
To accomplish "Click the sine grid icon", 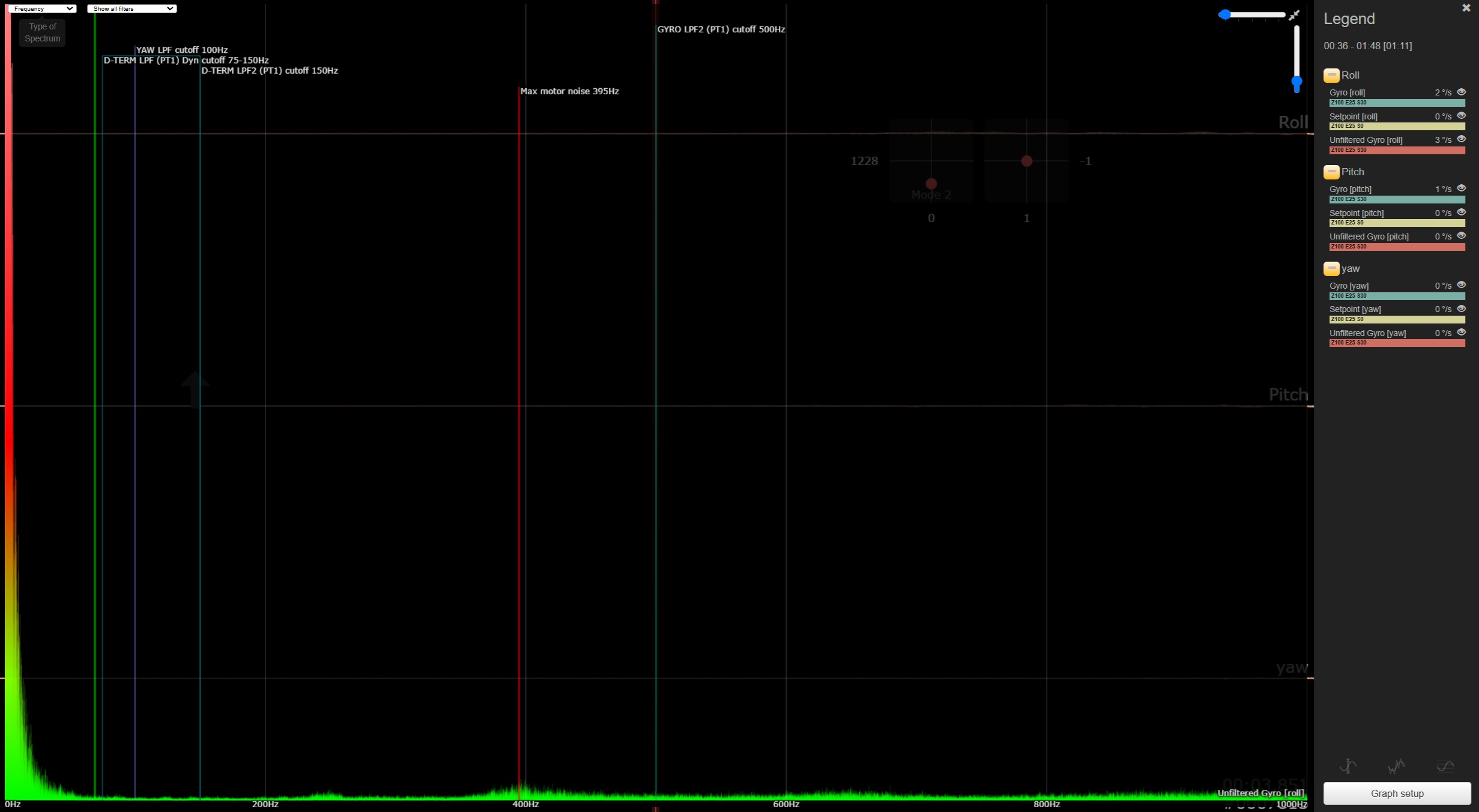I will pyautogui.click(x=1445, y=766).
